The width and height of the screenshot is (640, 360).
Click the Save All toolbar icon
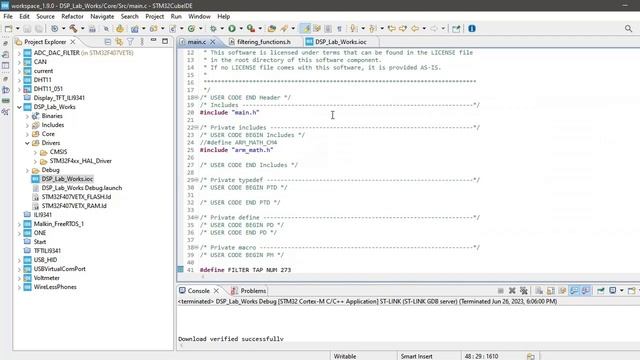tap(39, 29)
